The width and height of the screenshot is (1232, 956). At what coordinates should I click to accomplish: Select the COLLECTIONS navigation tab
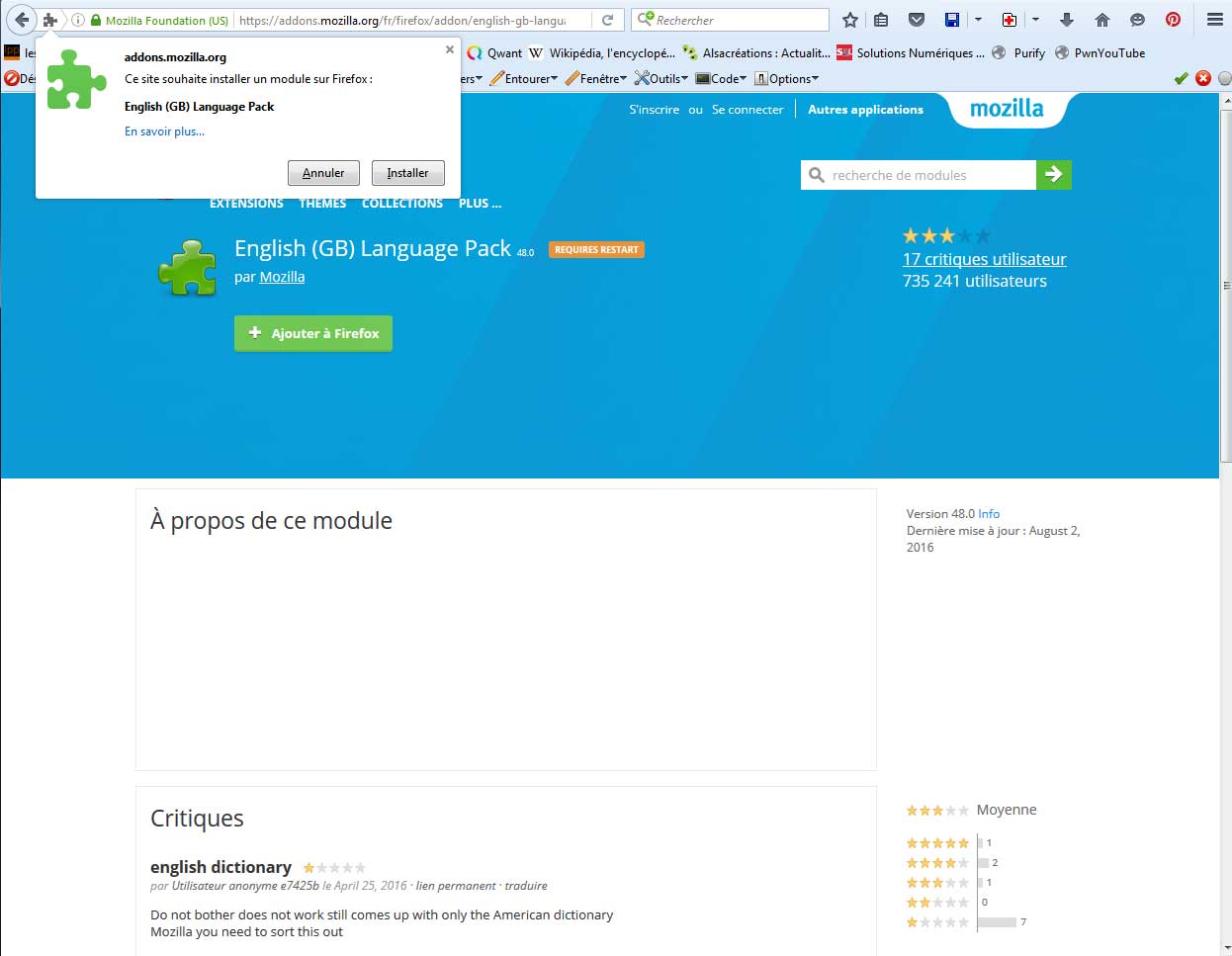401,204
